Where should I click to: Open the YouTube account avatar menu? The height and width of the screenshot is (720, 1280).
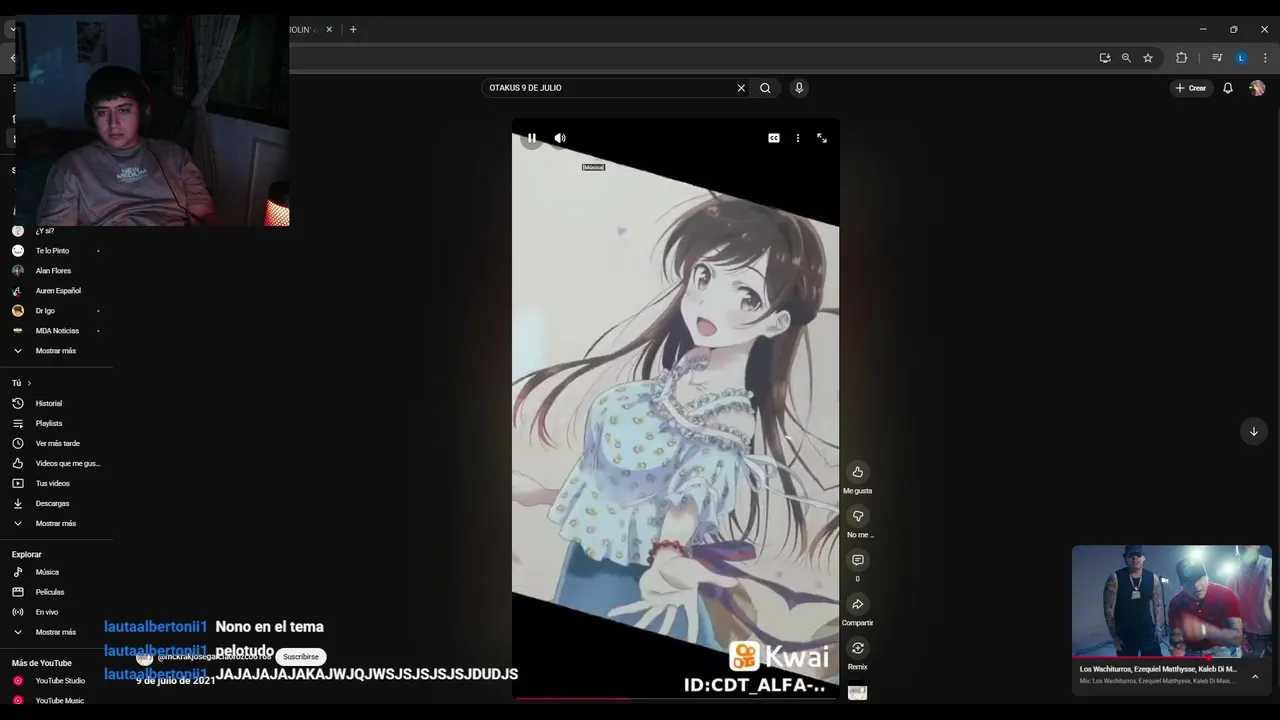click(x=1257, y=88)
